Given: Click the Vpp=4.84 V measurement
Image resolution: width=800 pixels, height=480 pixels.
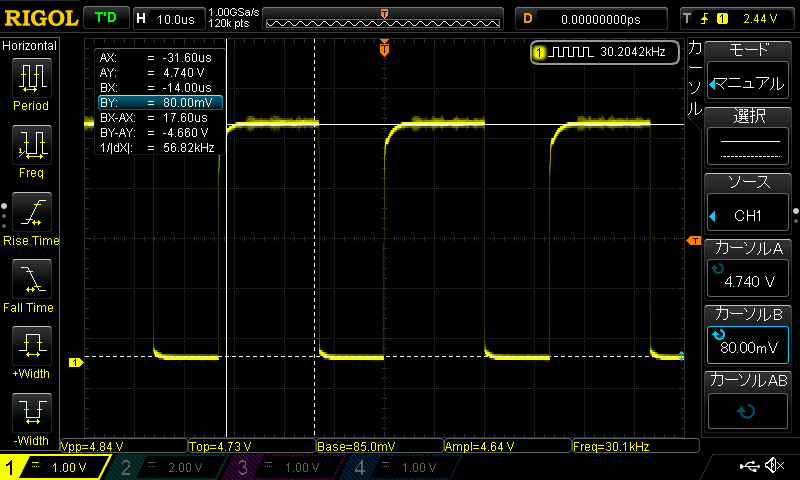Looking at the screenshot, I should [123, 447].
